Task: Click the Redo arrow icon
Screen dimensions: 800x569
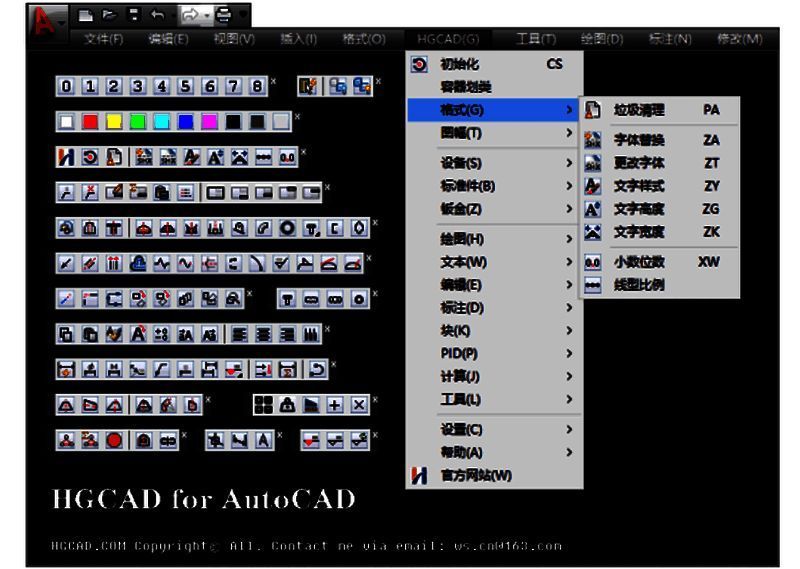Action: [x=190, y=15]
